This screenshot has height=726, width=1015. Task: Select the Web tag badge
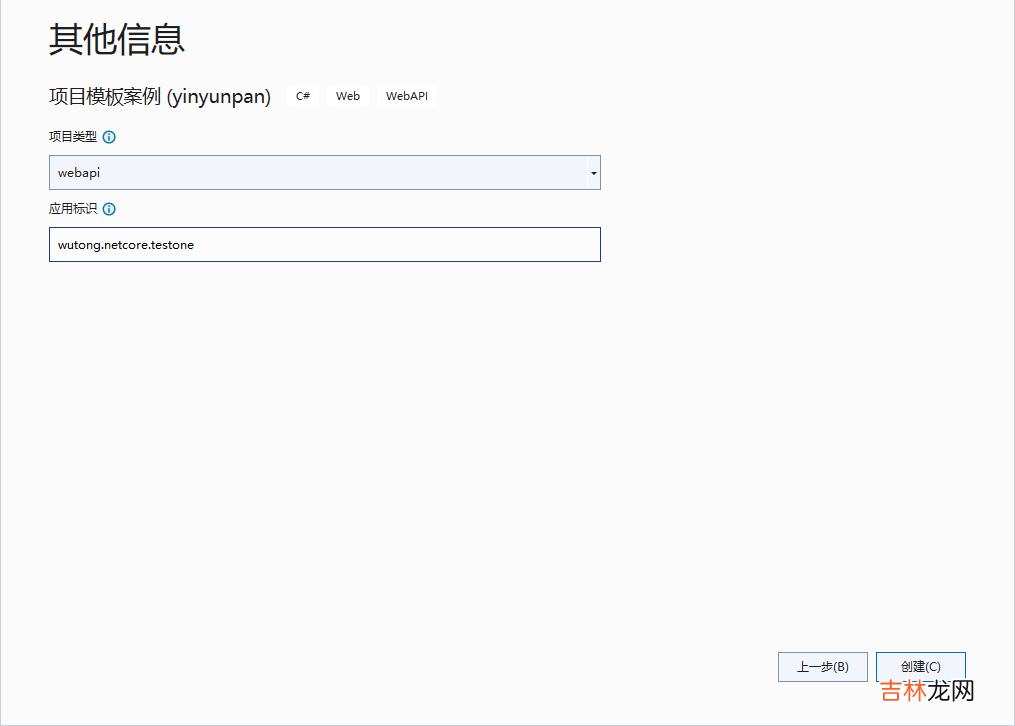(348, 96)
